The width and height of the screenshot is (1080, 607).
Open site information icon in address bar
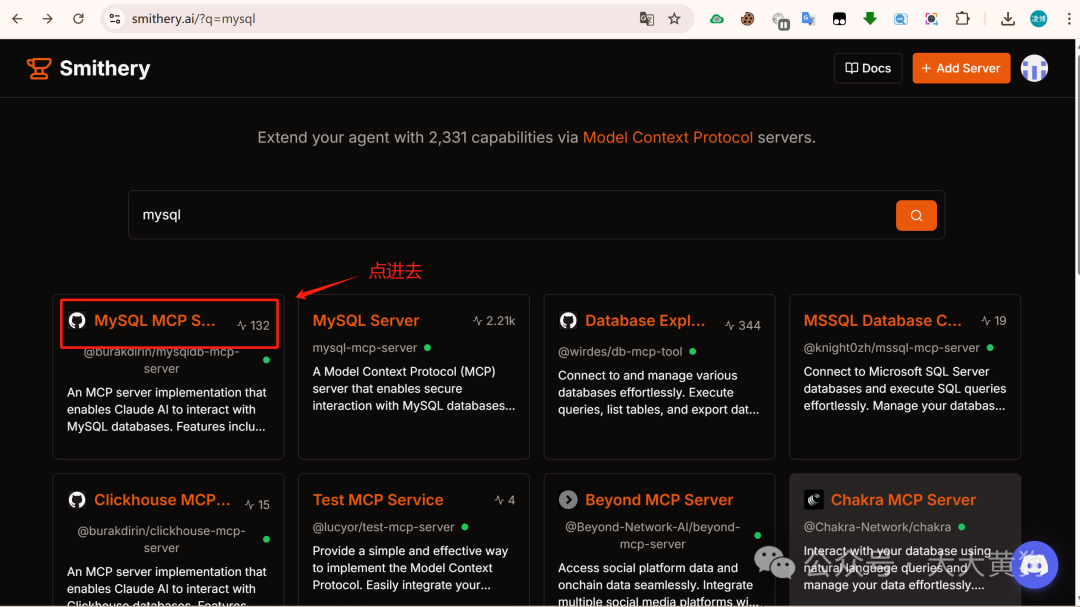(115, 19)
